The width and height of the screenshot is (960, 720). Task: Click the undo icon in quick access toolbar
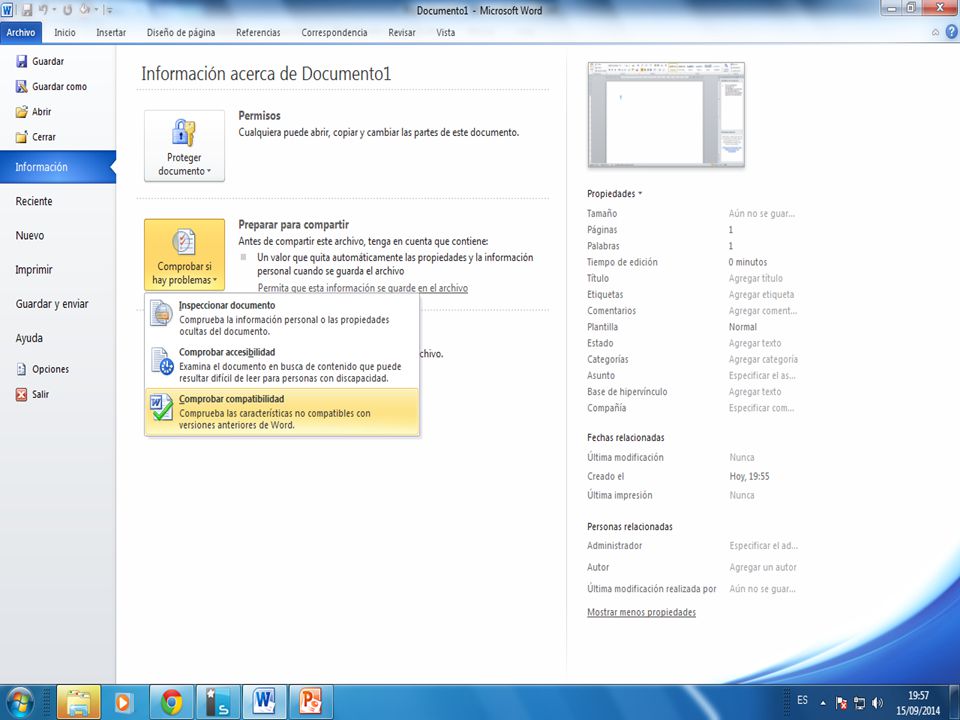43,10
